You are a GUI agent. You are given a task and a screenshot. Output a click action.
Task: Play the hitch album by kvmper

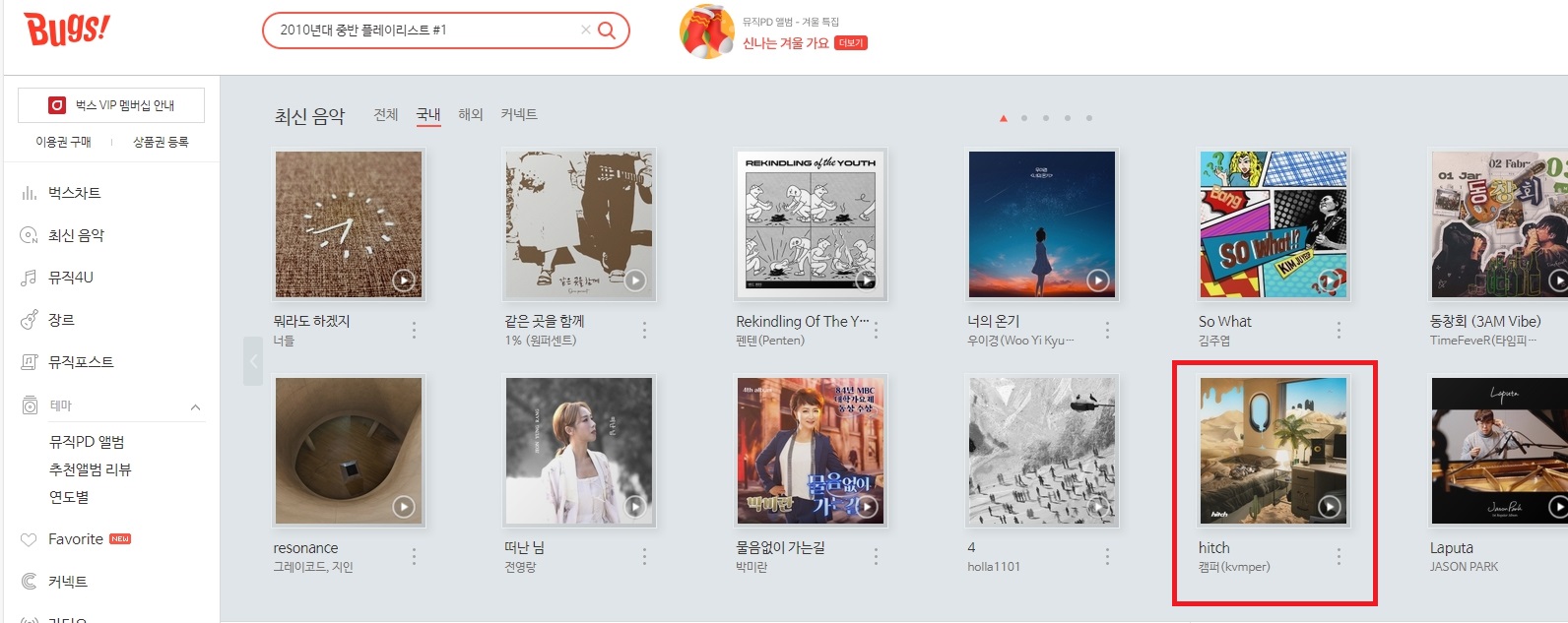tap(1330, 507)
